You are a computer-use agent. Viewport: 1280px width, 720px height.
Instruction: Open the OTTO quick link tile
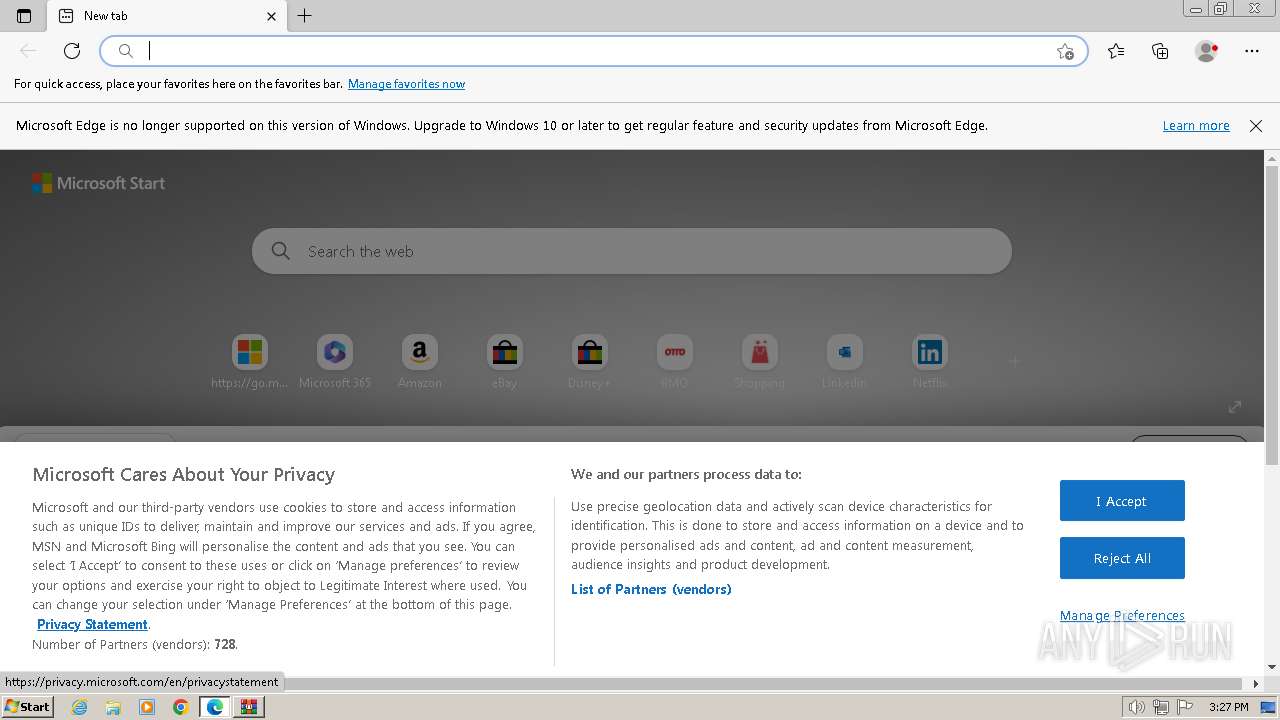(674, 361)
